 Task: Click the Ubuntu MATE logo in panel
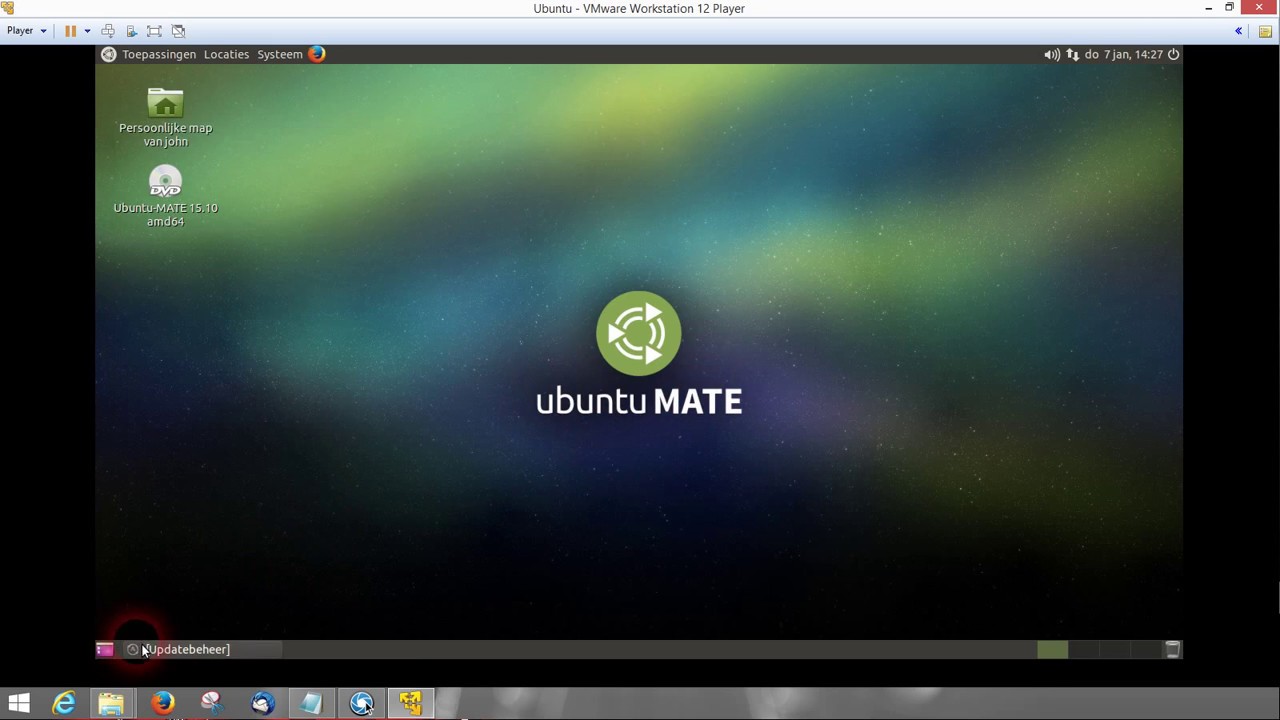[109, 54]
